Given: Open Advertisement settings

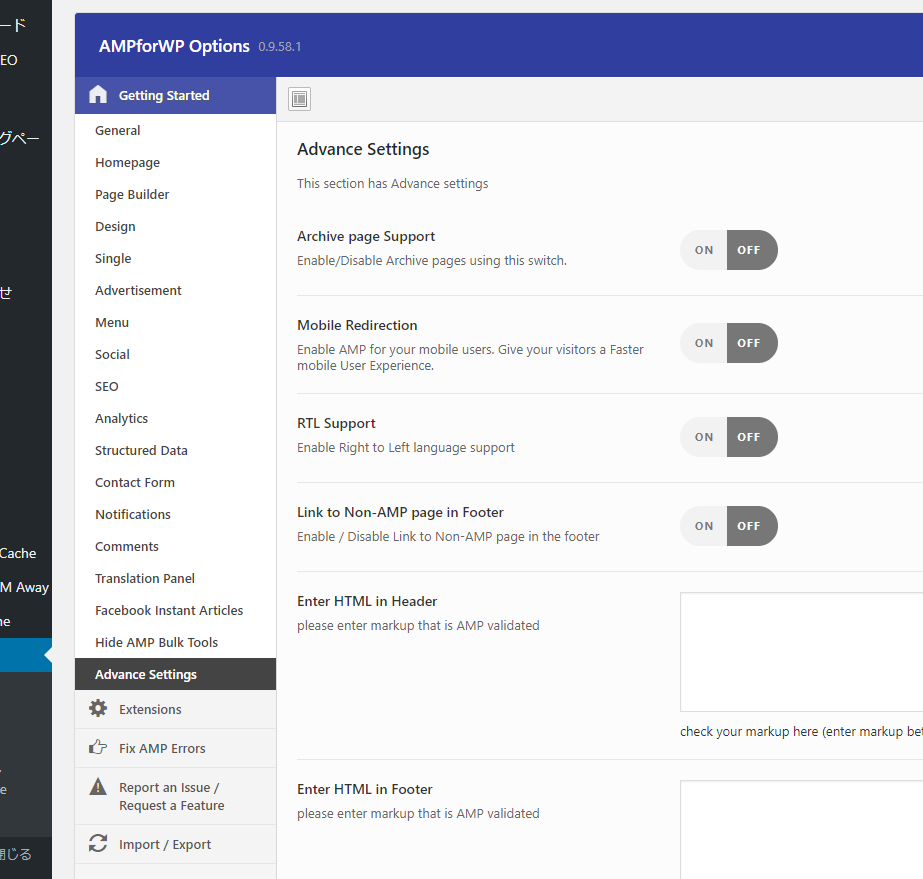Looking at the screenshot, I should [x=175, y=291].
